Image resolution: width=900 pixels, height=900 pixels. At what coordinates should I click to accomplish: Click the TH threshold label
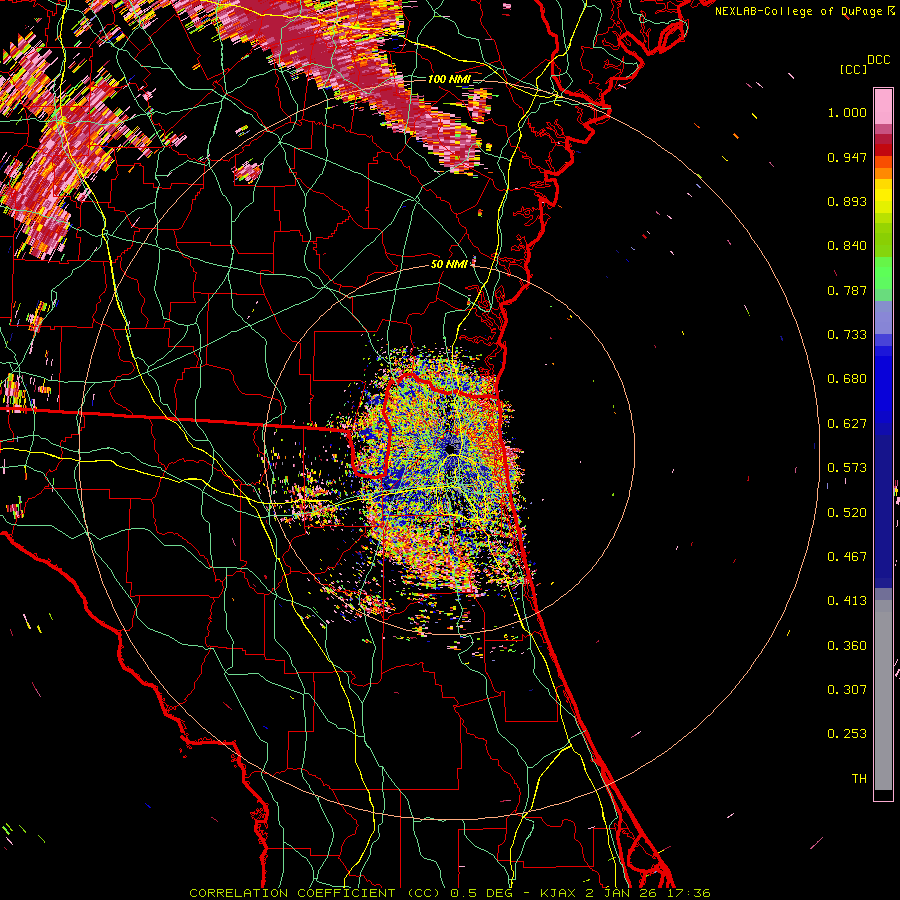[x=859, y=779]
